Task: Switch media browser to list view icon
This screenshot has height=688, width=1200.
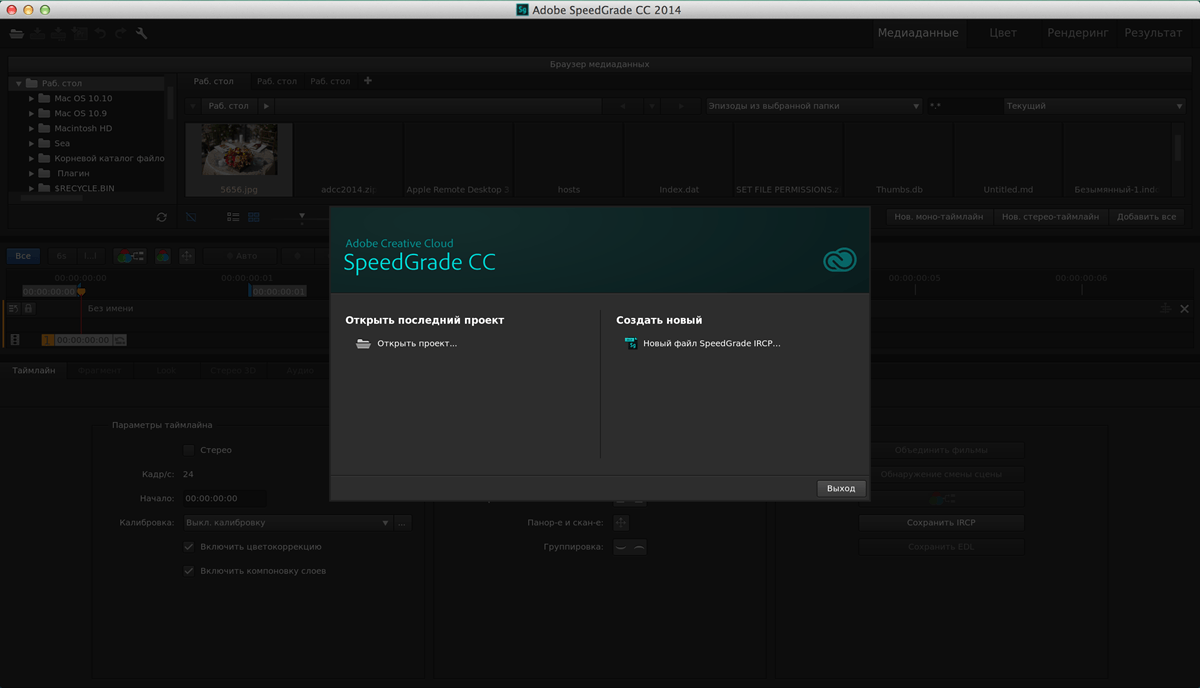Action: tap(233, 216)
